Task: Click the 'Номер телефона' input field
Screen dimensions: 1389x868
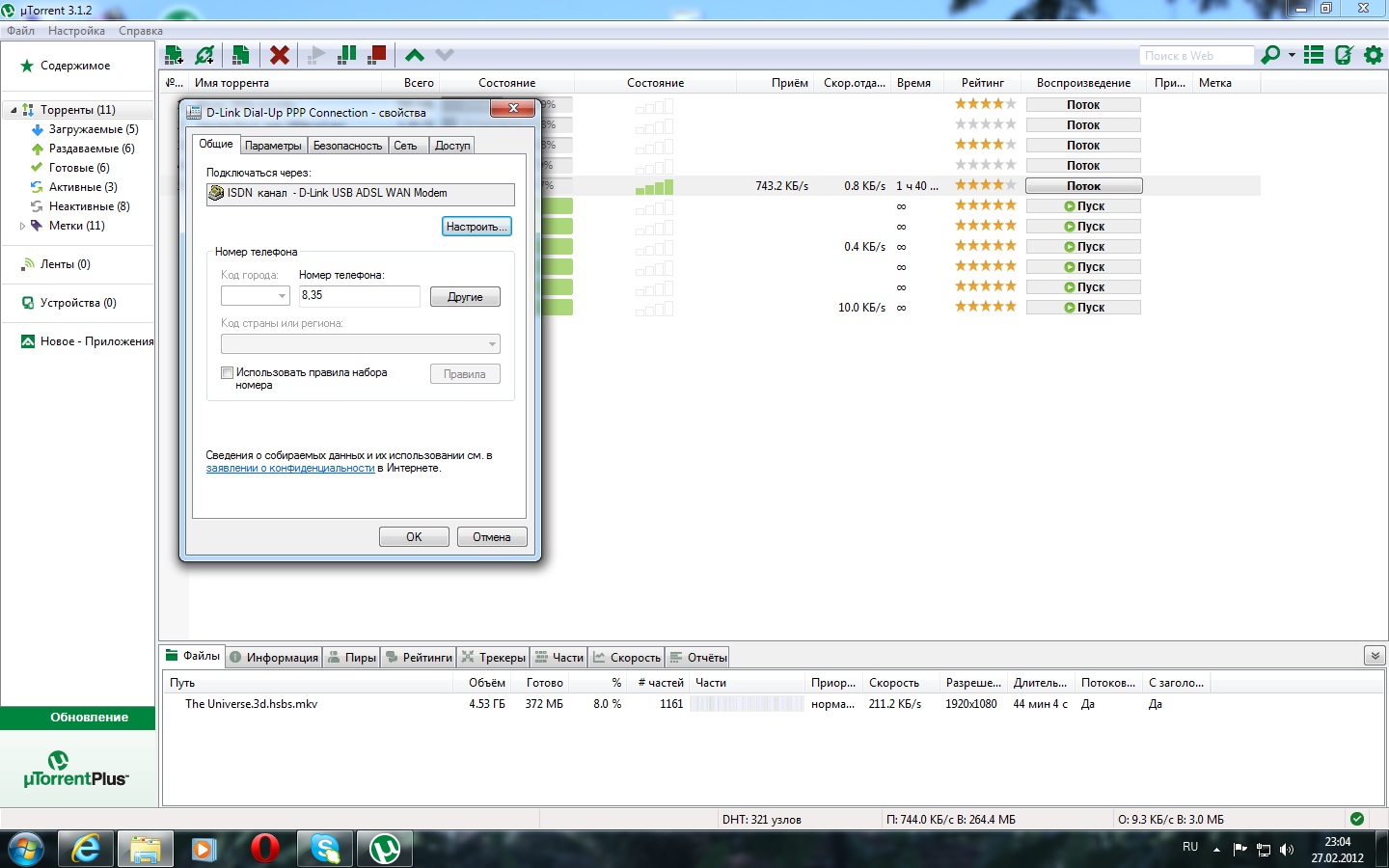Action: [359, 296]
